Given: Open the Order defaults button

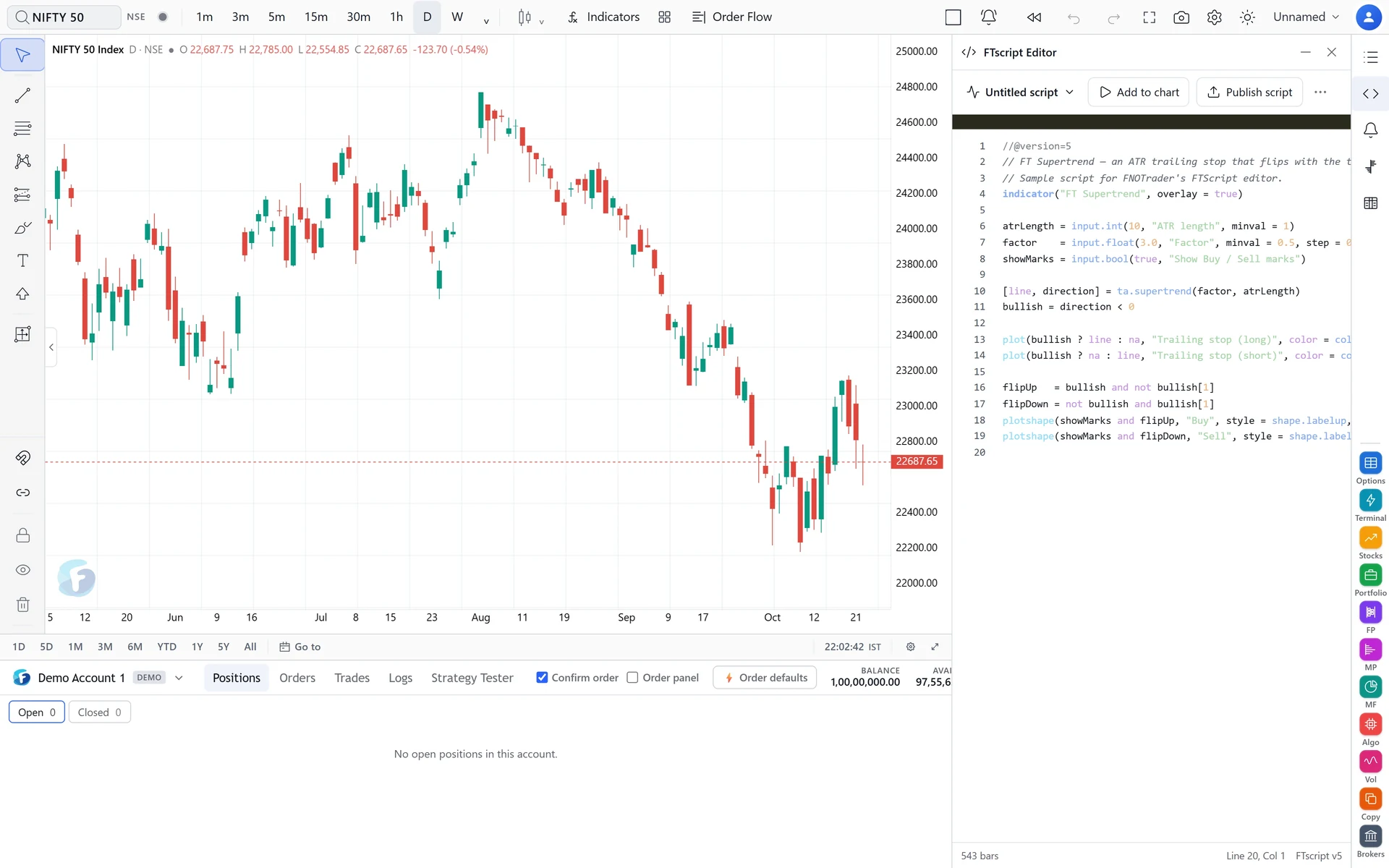Looking at the screenshot, I should point(765,678).
